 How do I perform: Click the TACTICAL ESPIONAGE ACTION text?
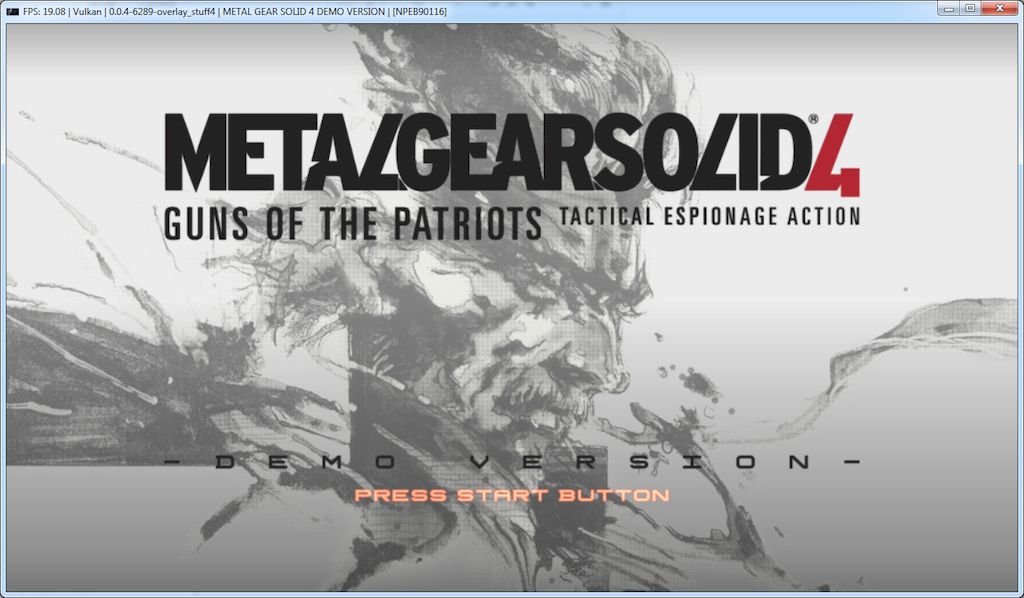[710, 216]
